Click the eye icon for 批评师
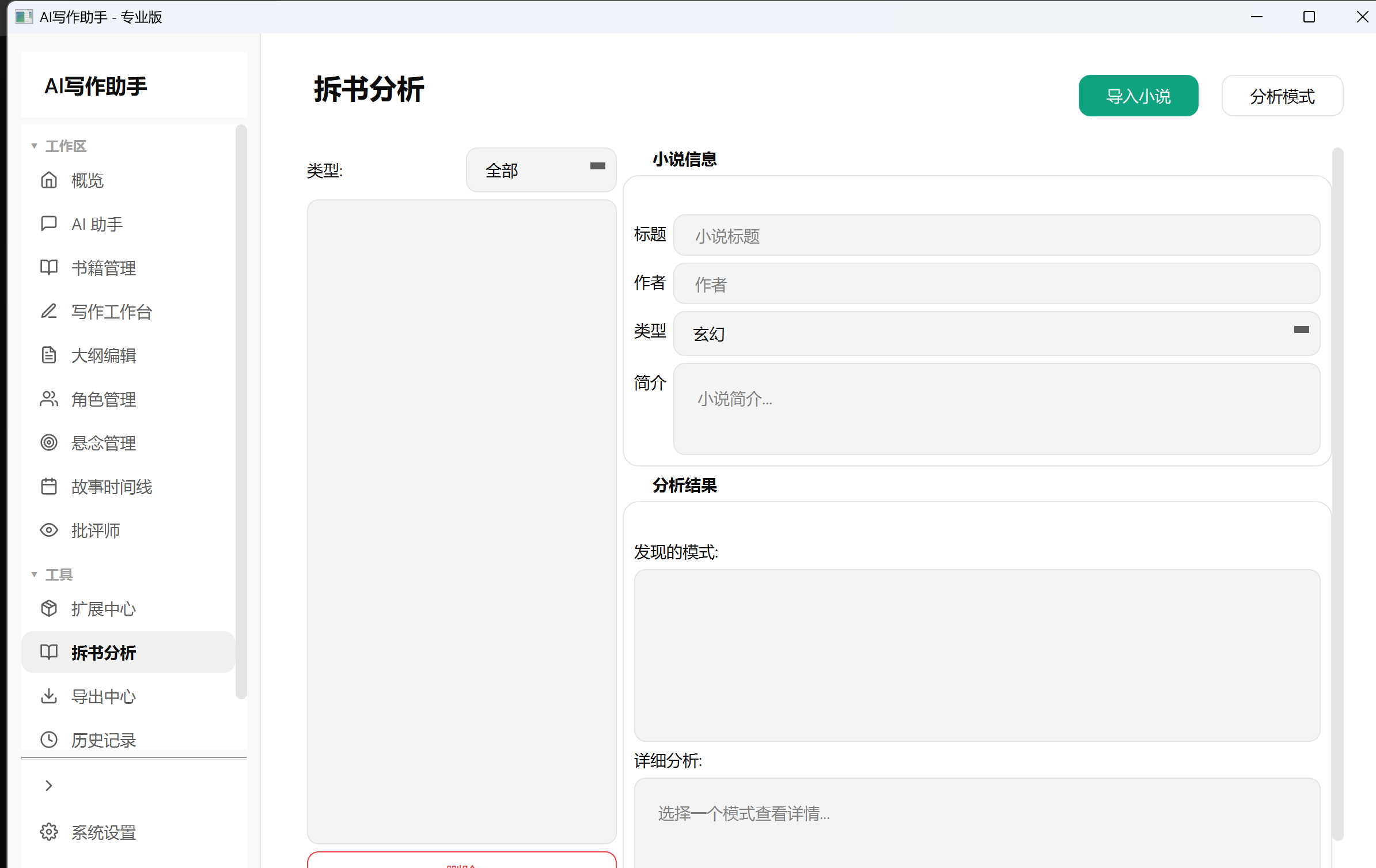This screenshot has width=1376, height=868. click(x=49, y=530)
